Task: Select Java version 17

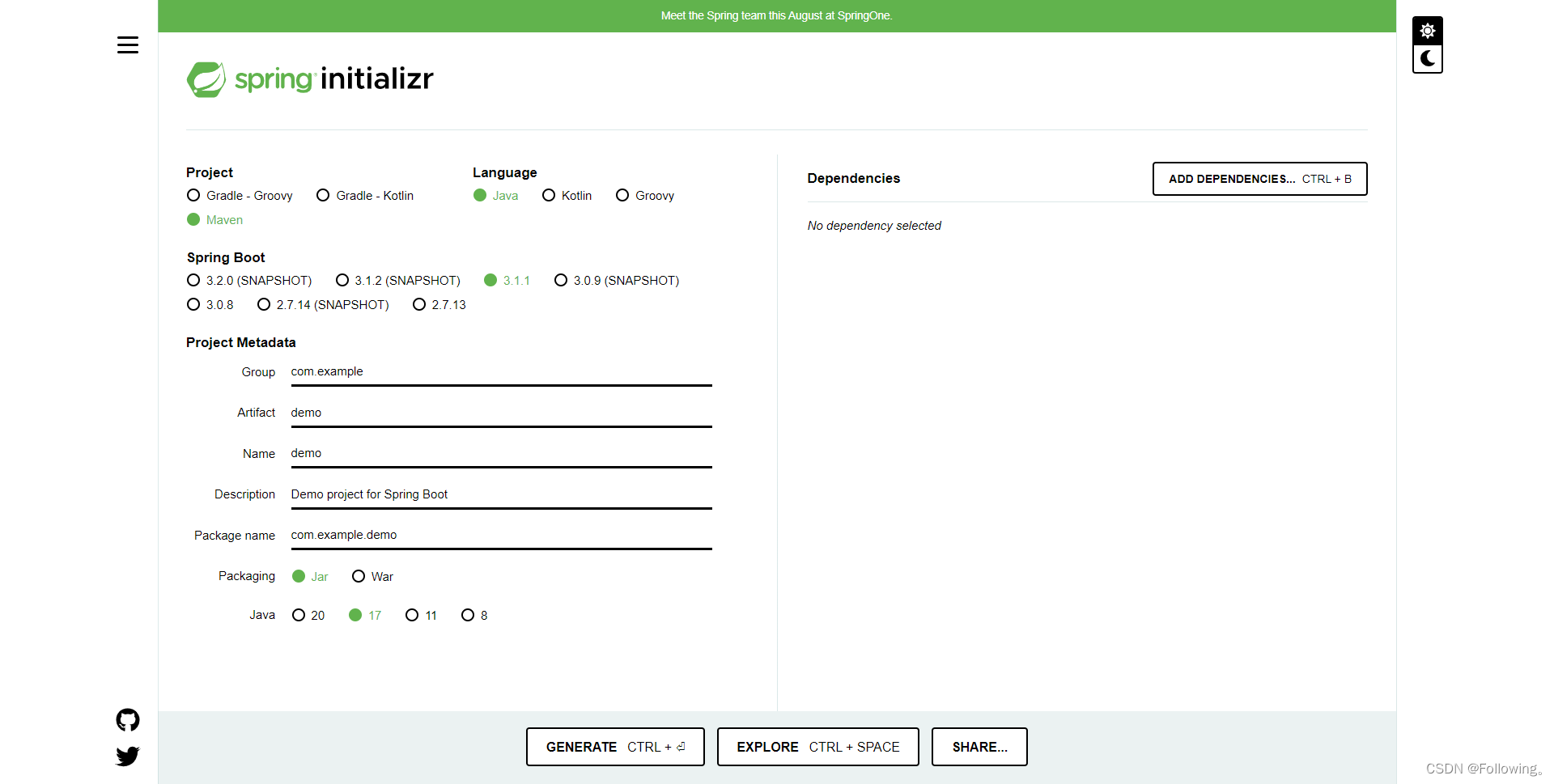Action: point(365,616)
